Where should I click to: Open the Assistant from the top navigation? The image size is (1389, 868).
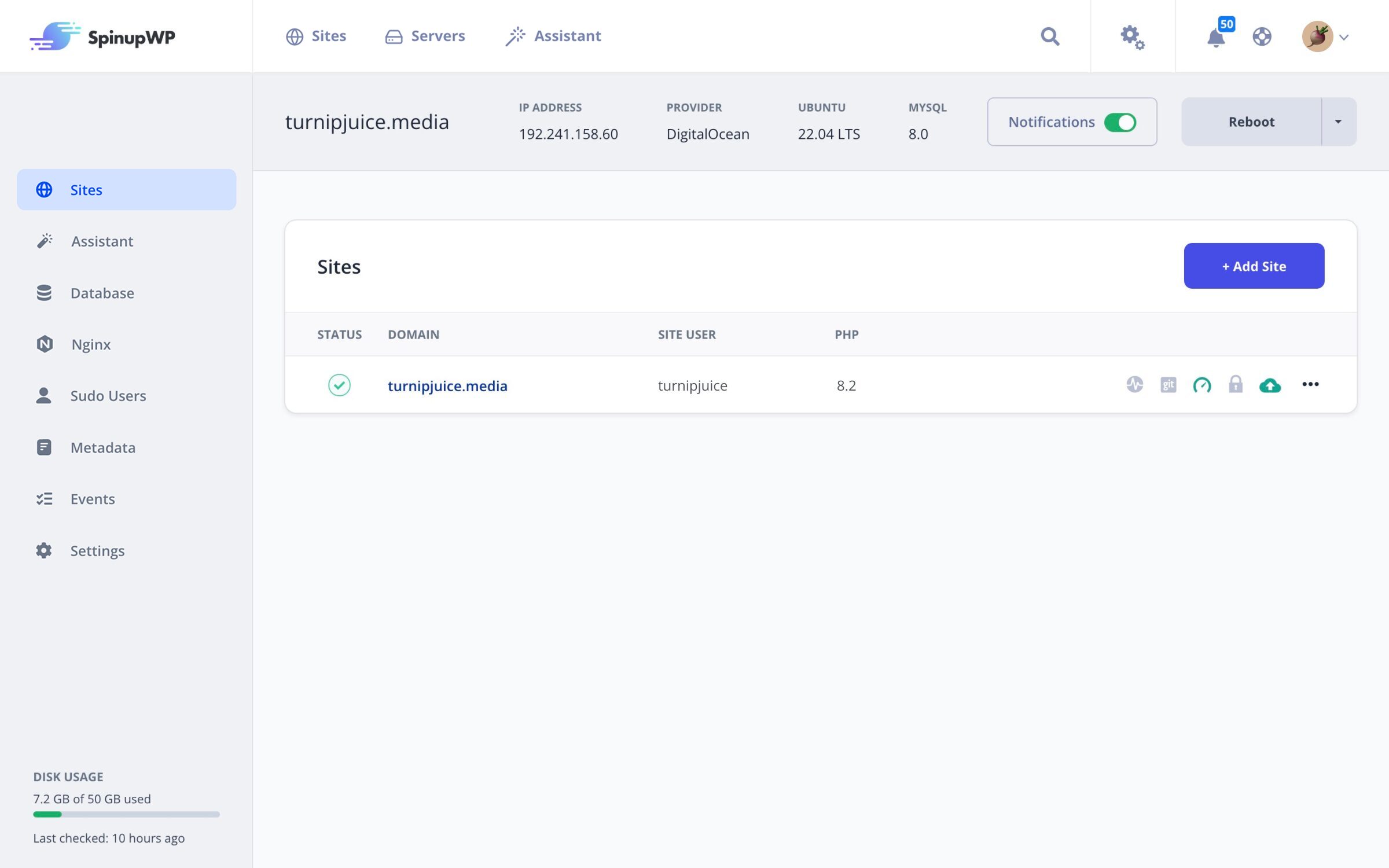click(x=553, y=36)
